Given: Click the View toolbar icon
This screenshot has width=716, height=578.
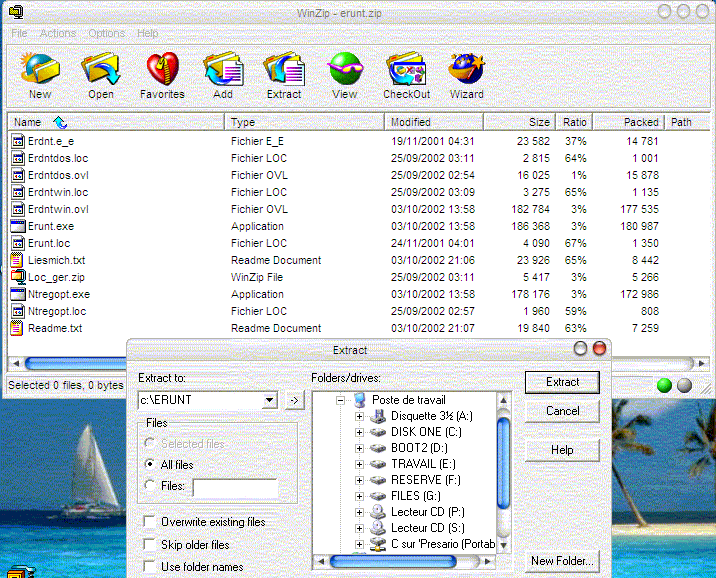Looking at the screenshot, I should pos(345,70).
